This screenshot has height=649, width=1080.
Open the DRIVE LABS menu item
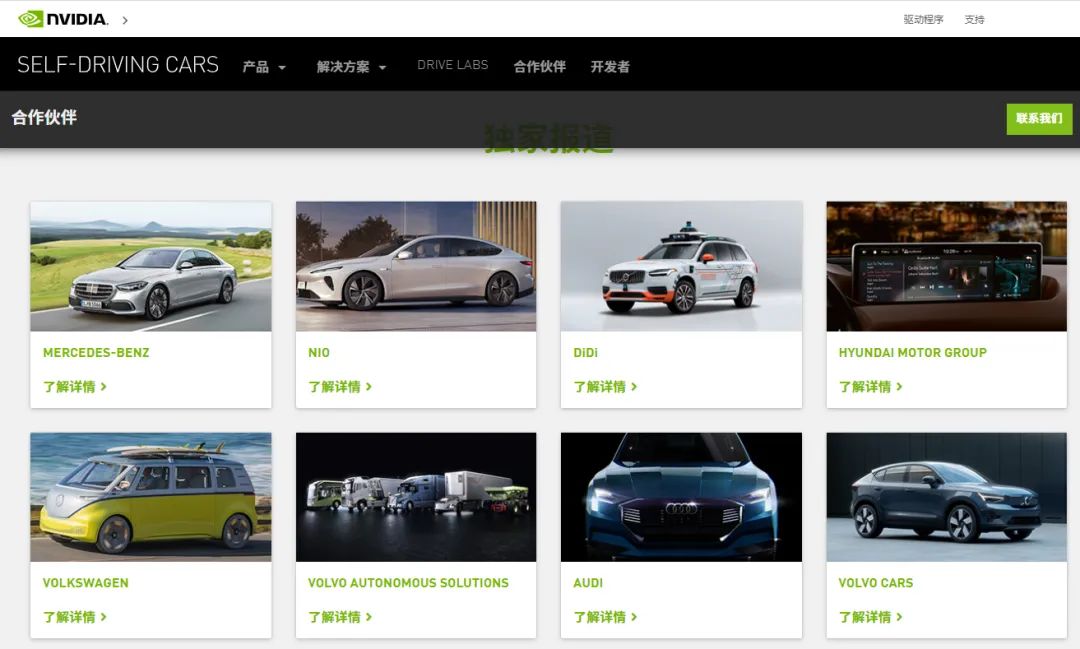(x=453, y=65)
